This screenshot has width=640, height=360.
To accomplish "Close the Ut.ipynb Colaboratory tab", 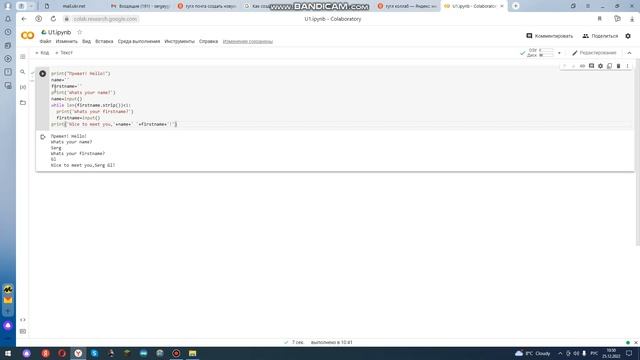I will pyautogui.click(x=502, y=6).
